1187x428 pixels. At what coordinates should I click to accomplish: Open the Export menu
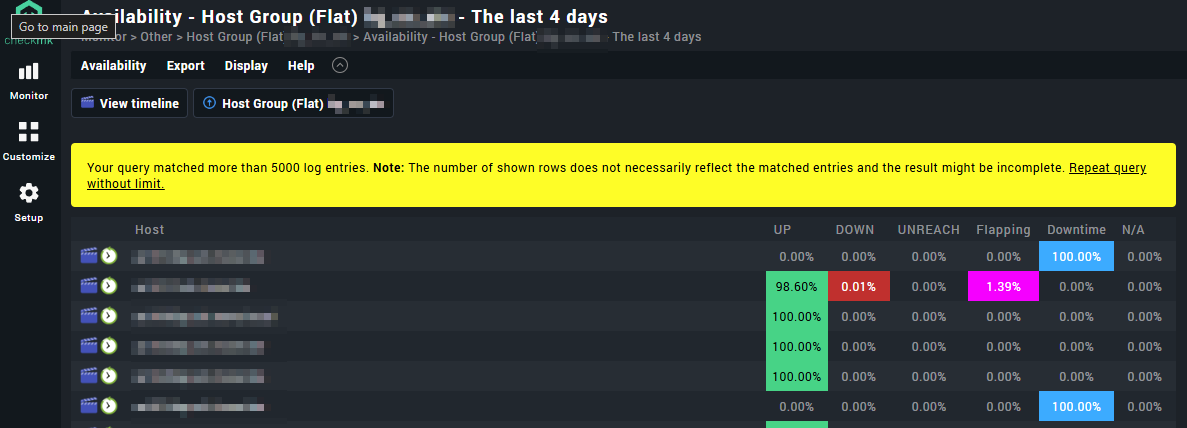185,66
